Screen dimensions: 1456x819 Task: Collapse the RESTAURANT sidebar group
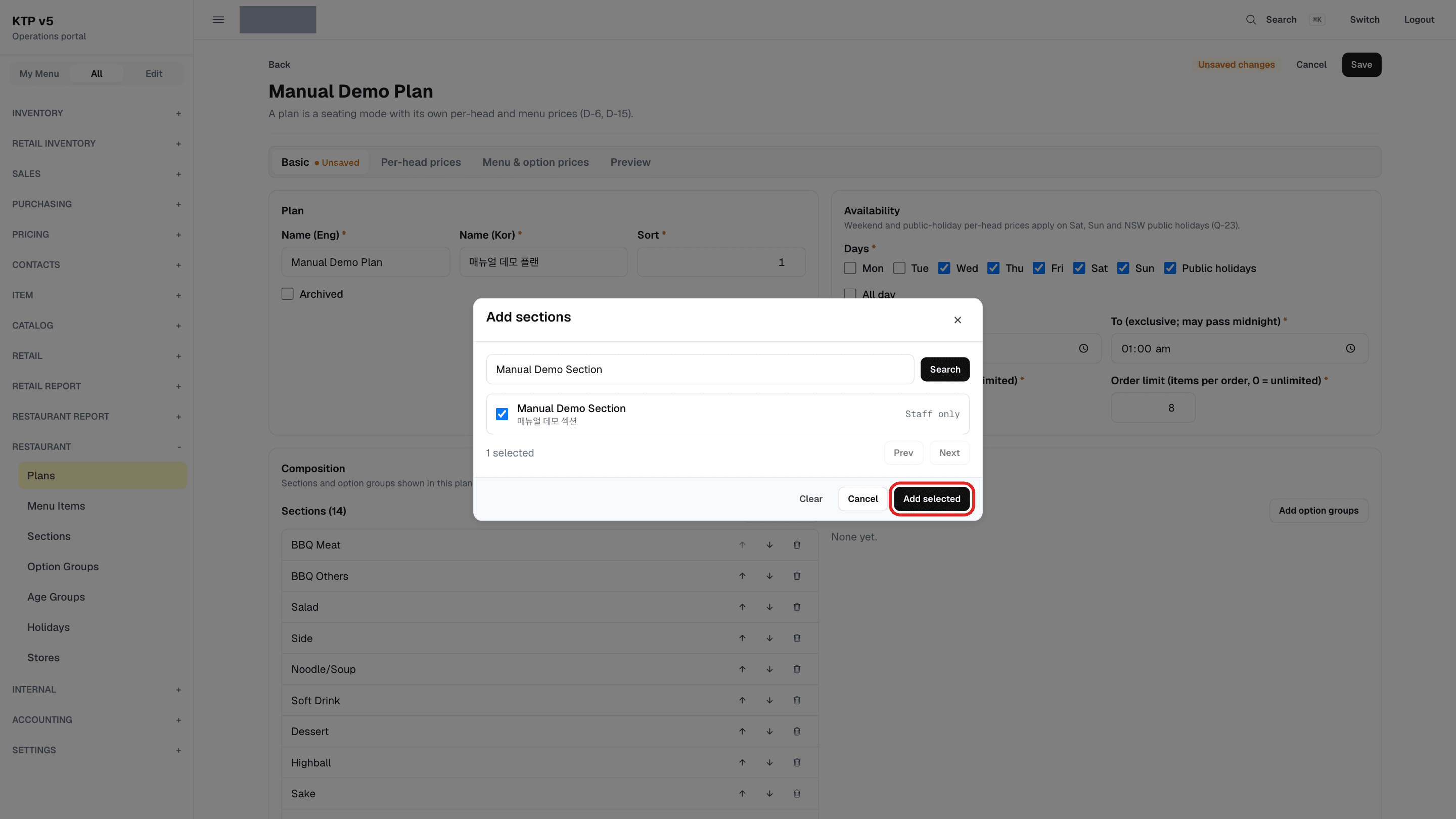(x=97, y=446)
